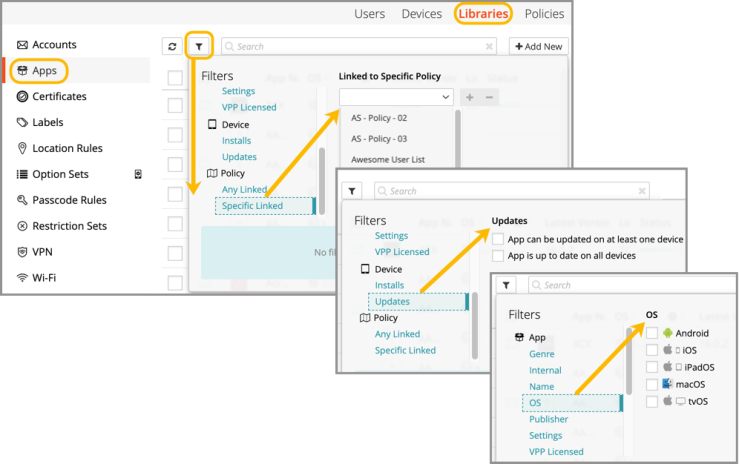Switch to the Libraries tab
739x464 pixels.
point(484,14)
